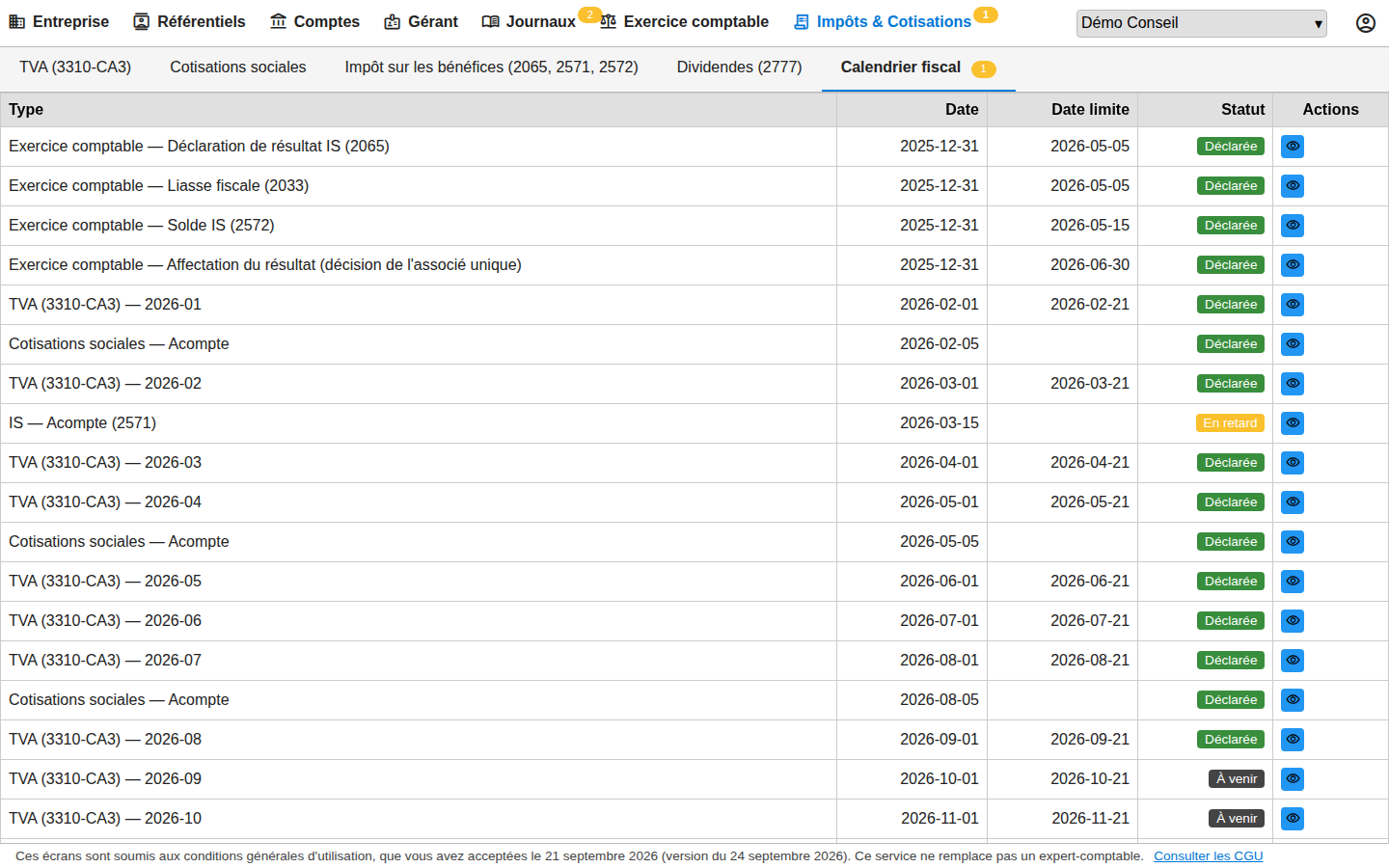View Cotisations sociales Acompte dated 2026-05-05
This screenshot has height=868, width=1389.
pyautogui.click(x=1293, y=542)
